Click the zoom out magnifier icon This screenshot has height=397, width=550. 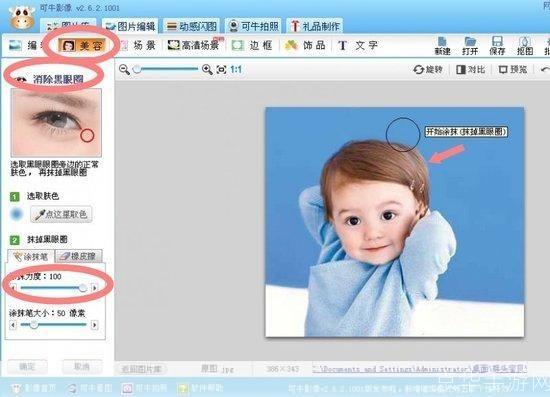(124, 69)
